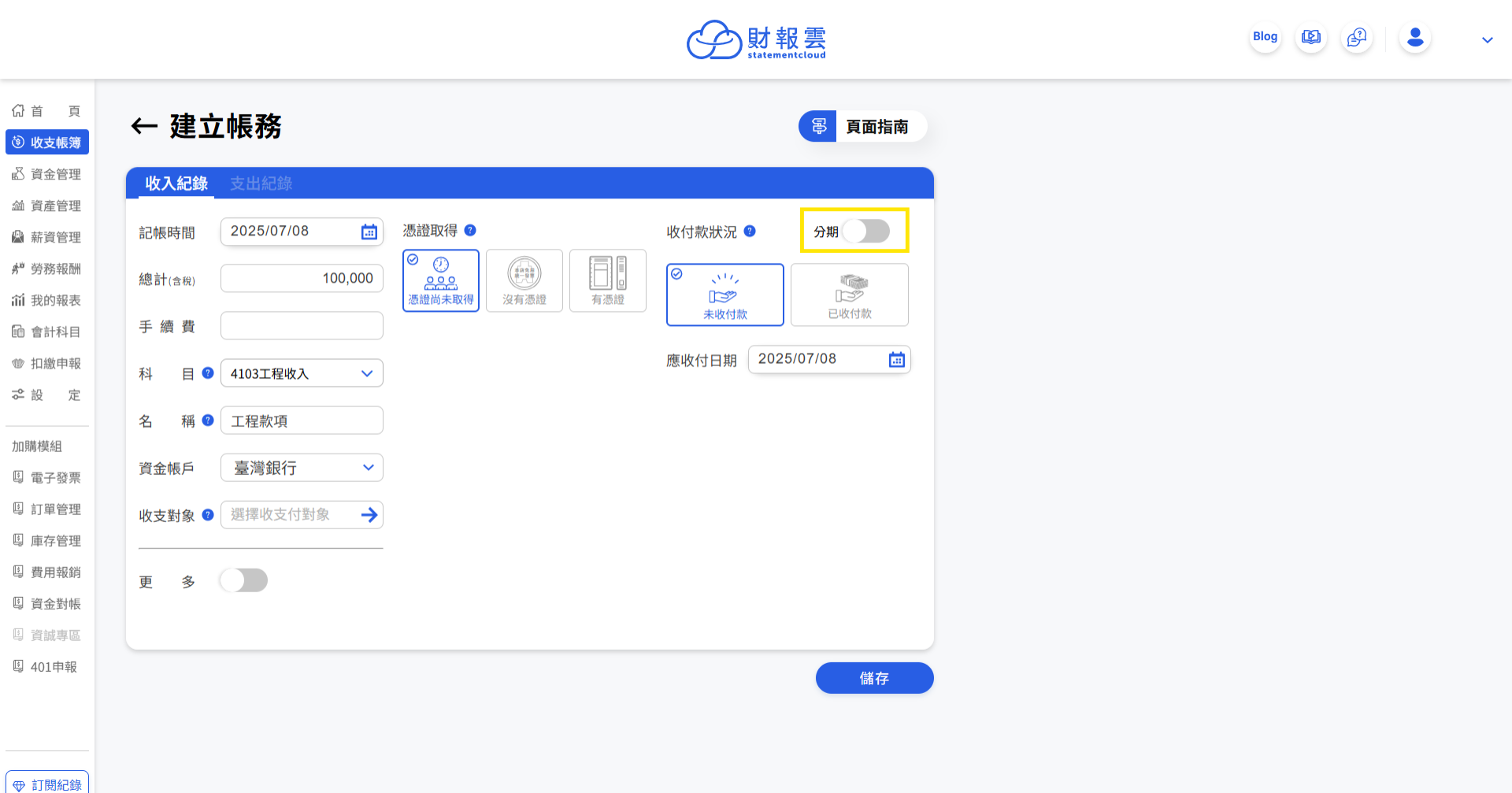
Task: Click the help icon beside 憑證取得
Action: tap(470, 231)
